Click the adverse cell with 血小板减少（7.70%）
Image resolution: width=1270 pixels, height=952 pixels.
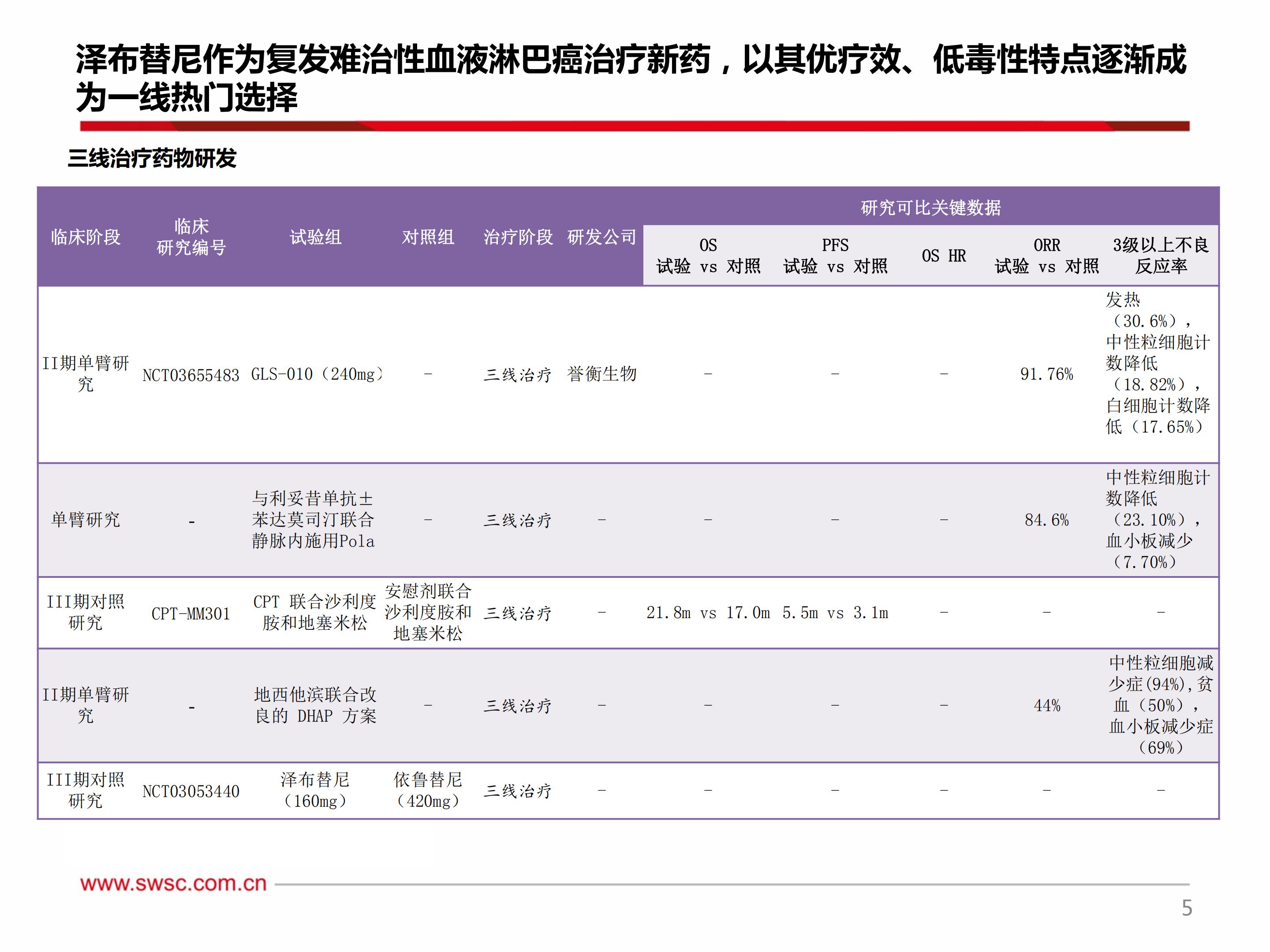click(1158, 520)
